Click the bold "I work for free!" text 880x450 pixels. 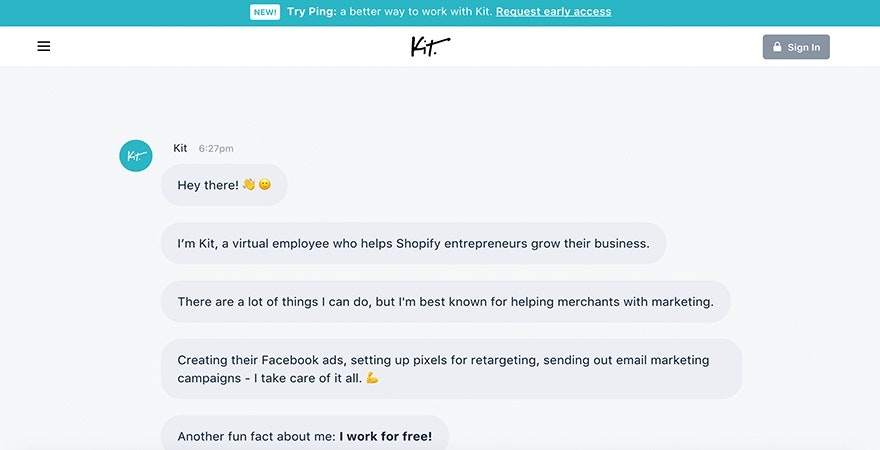point(386,436)
